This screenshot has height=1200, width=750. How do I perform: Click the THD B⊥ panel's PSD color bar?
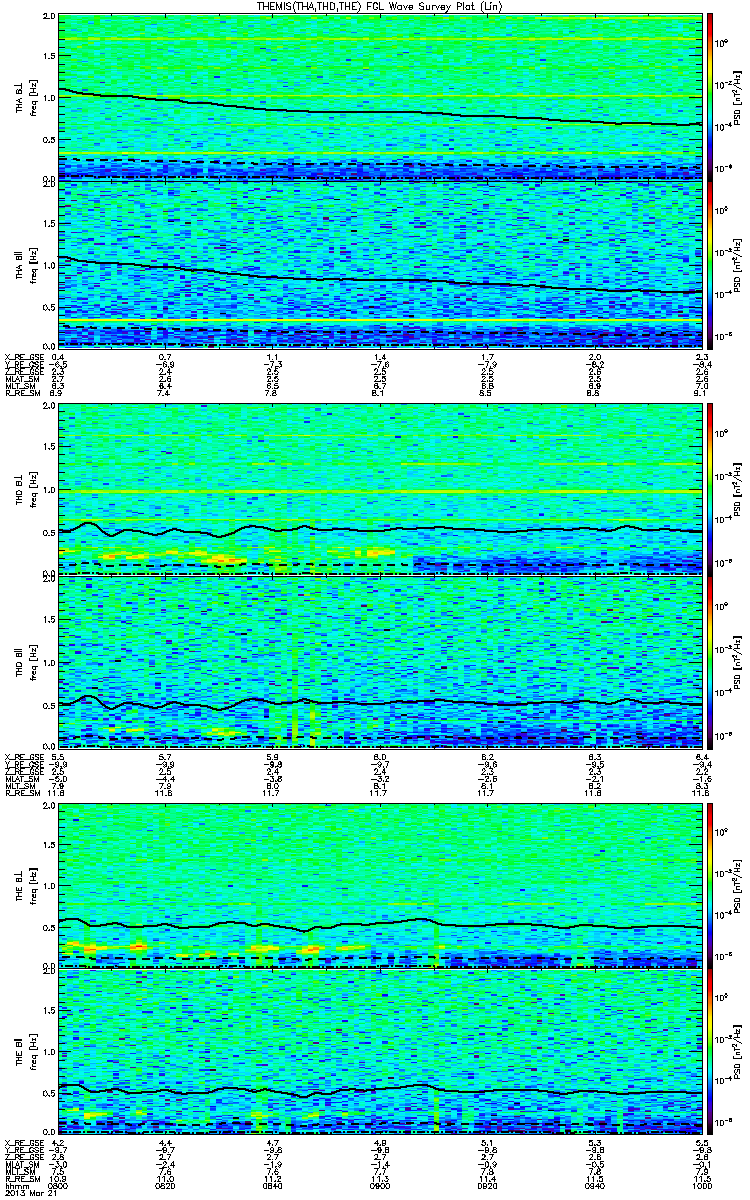(711, 487)
